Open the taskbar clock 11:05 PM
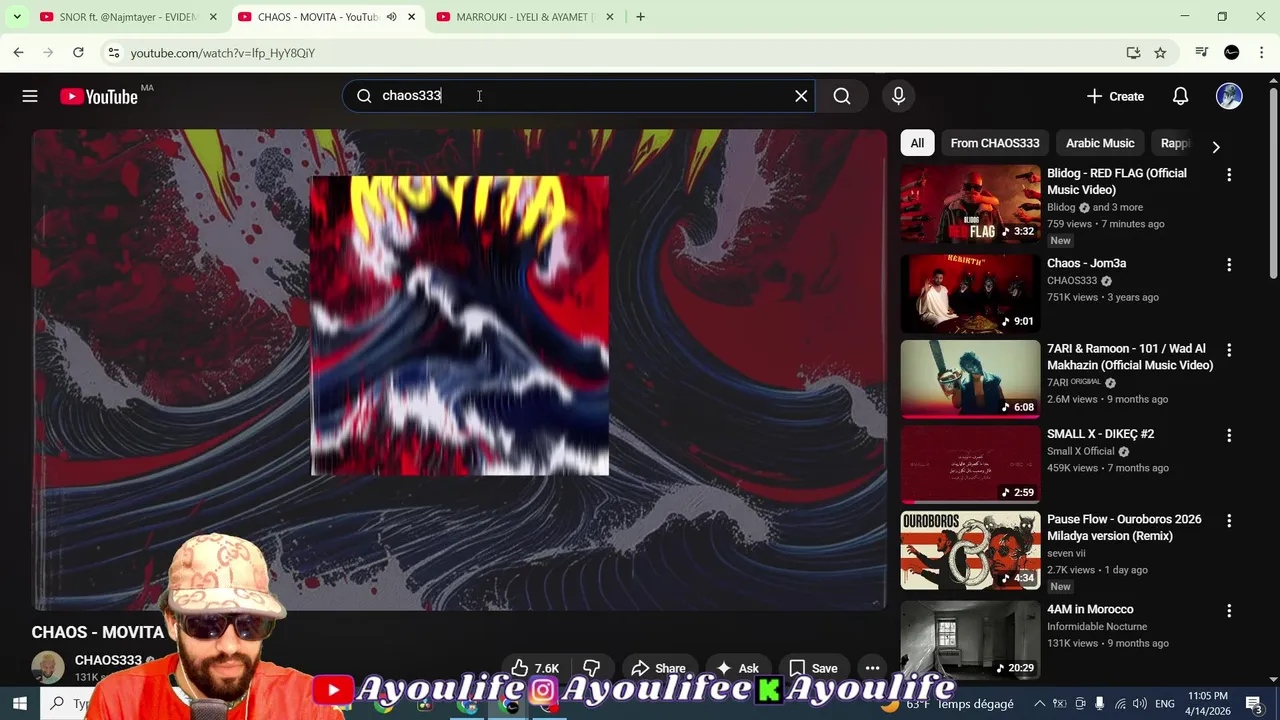 point(1208,704)
